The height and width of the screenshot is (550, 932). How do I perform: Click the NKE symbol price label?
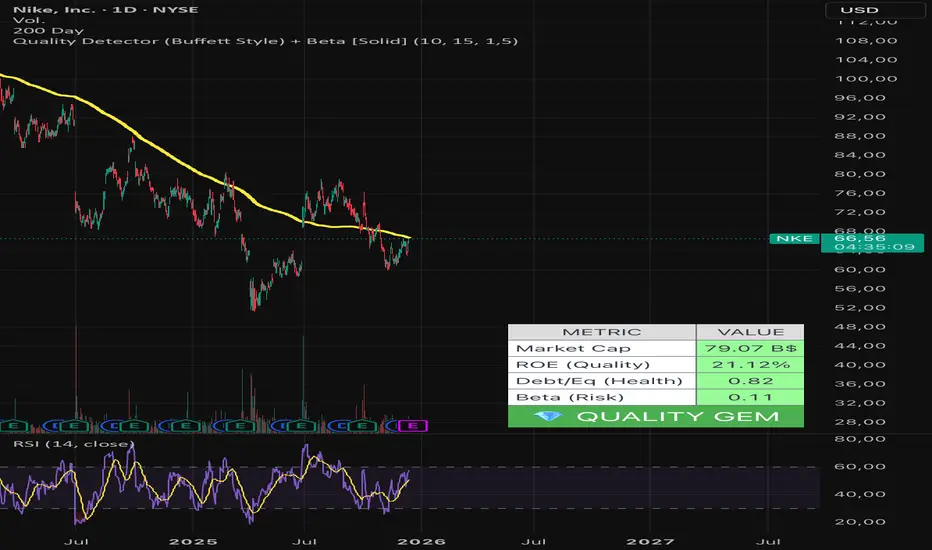[x=794, y=238]
